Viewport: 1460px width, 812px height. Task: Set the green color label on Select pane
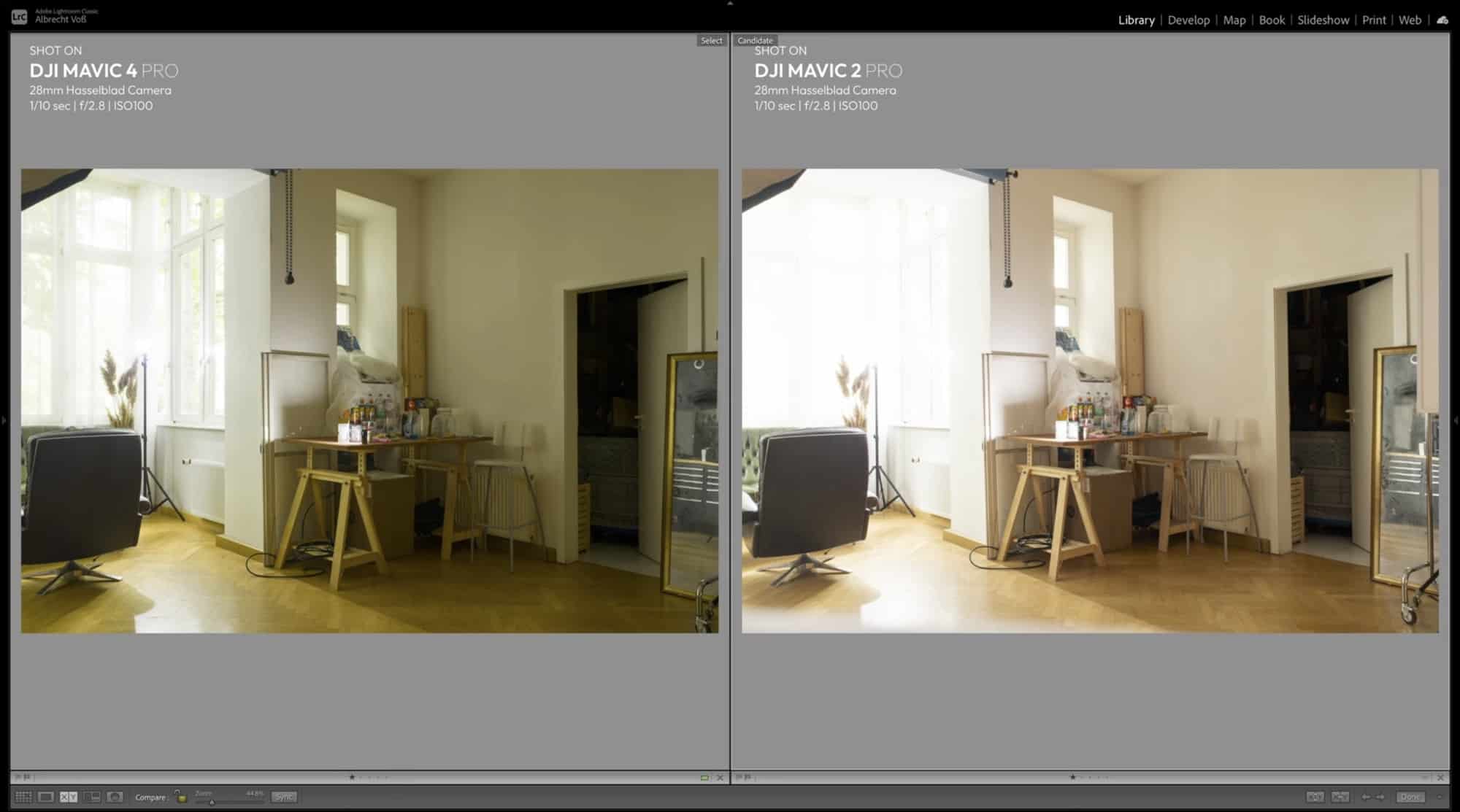[704, 778]
